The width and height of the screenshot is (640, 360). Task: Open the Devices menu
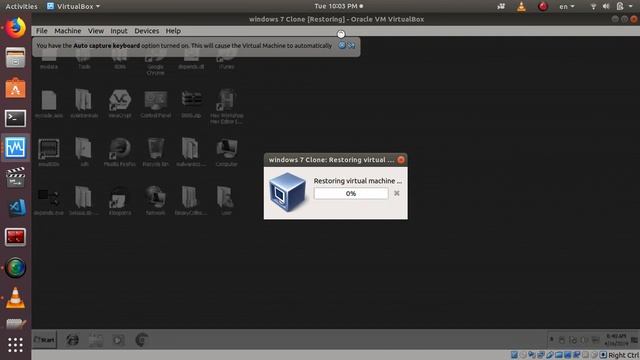(147, 31)
